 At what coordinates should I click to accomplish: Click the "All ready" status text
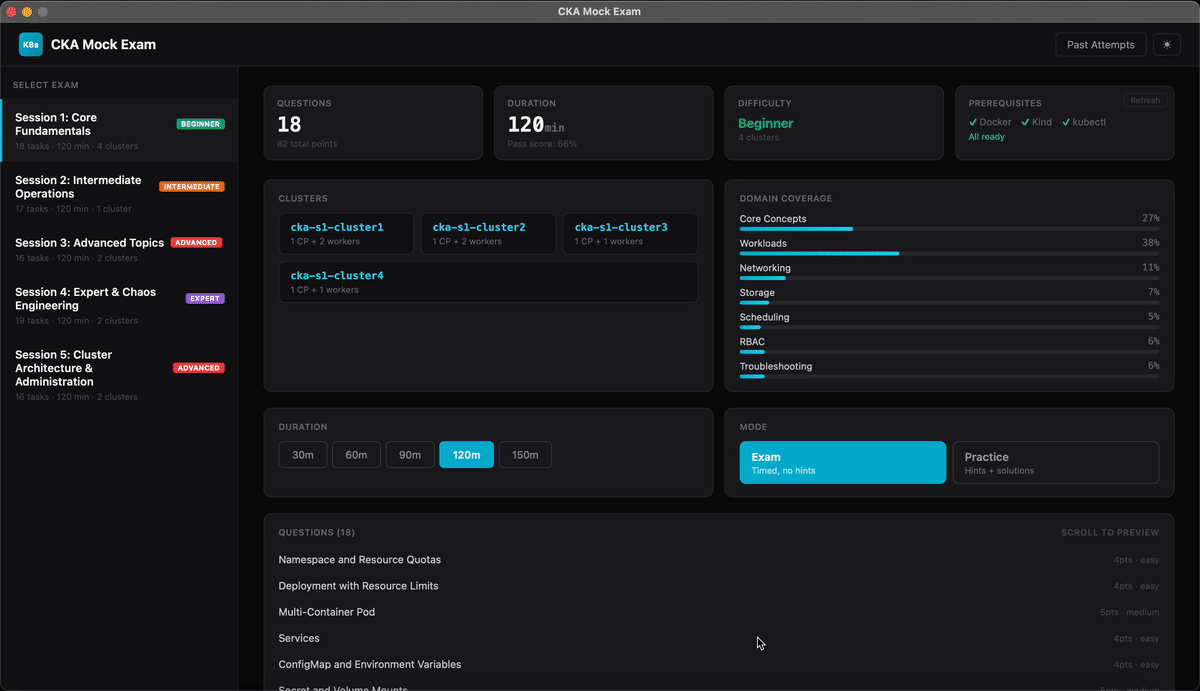[987, 137]
